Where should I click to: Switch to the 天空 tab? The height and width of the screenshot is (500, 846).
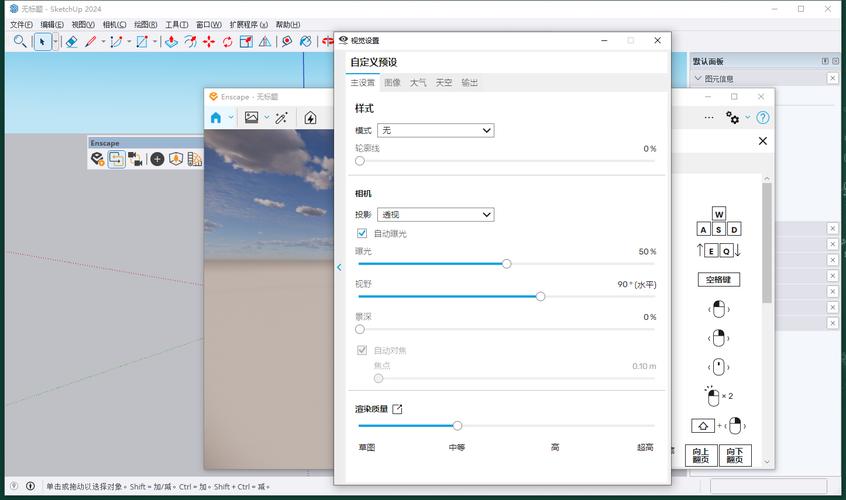point(444,83)
